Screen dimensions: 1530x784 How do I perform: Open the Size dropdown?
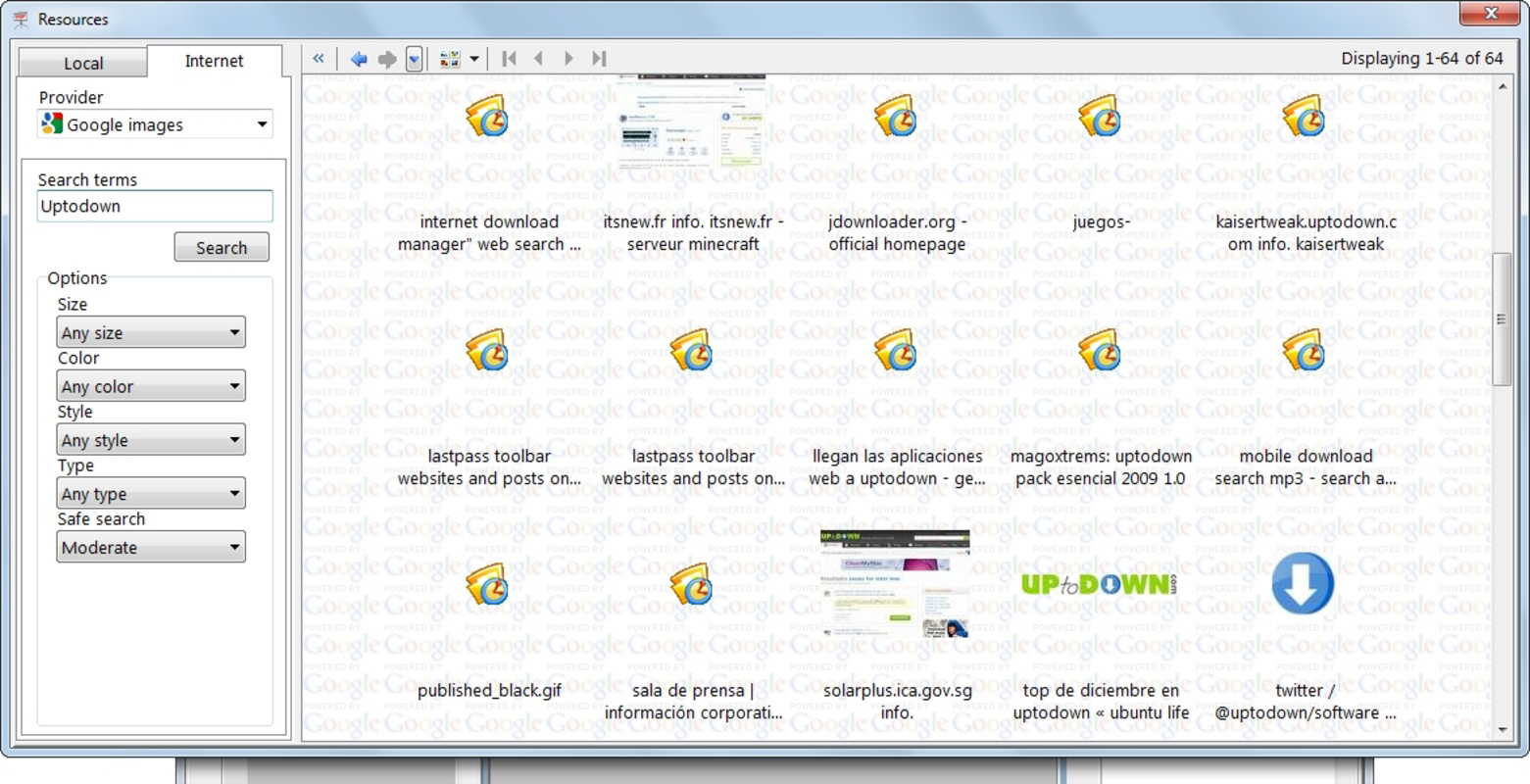click(151, 332)
